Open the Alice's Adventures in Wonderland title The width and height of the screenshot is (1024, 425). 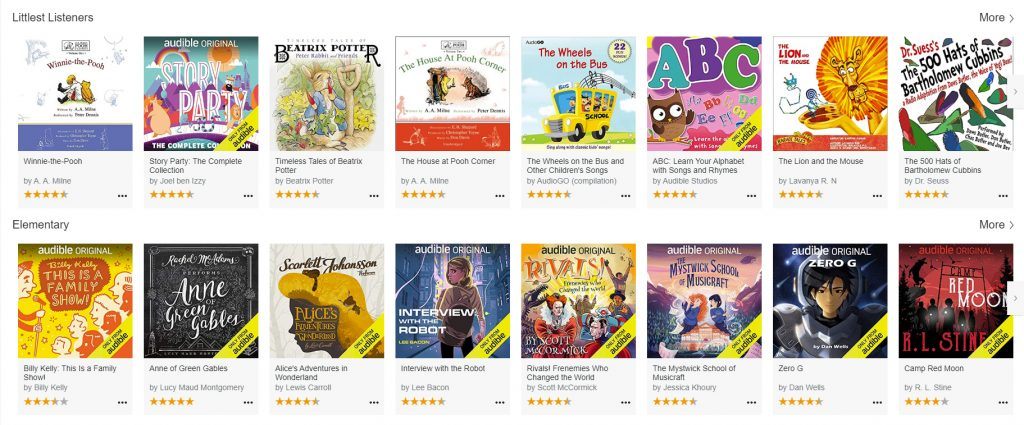(311, 373)
